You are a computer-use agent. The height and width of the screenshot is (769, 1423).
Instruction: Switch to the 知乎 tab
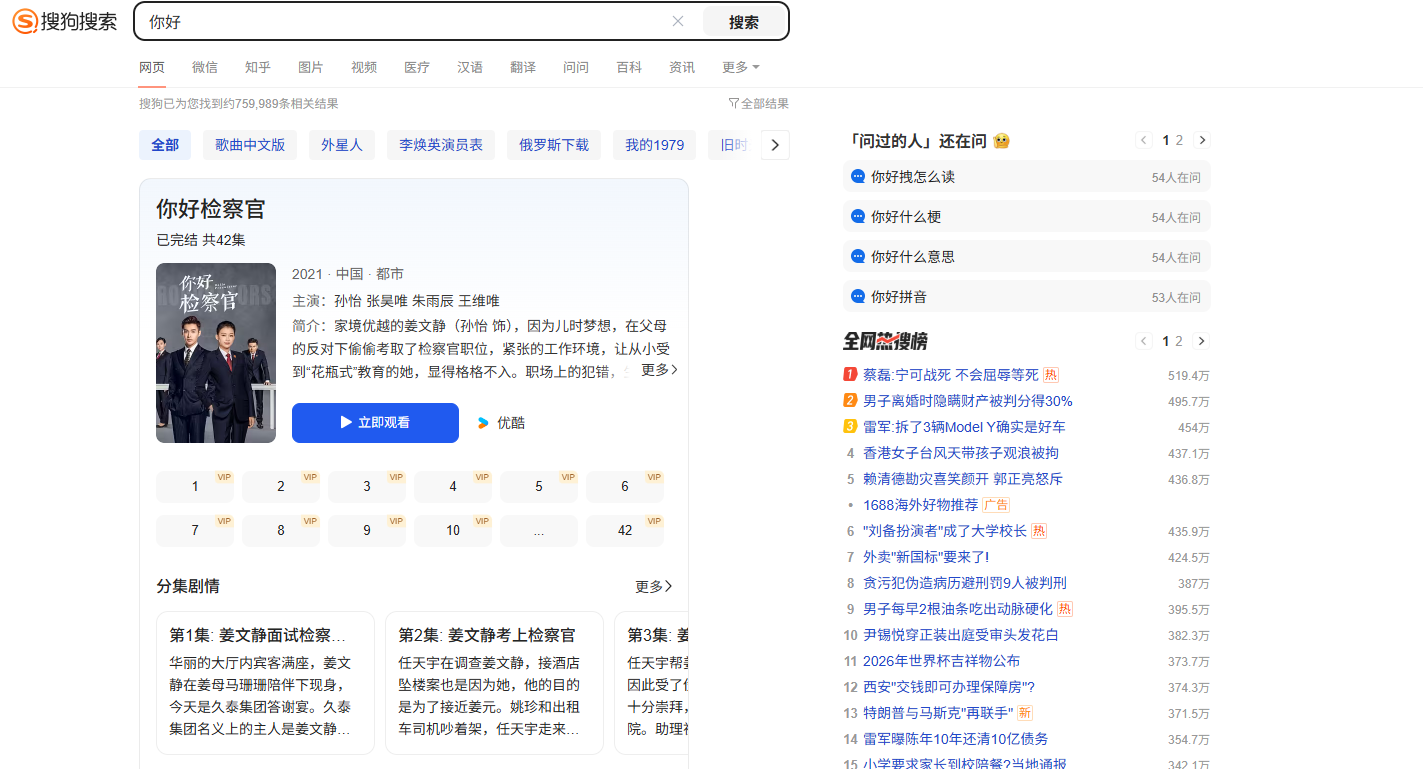click(x=257, y=67)
